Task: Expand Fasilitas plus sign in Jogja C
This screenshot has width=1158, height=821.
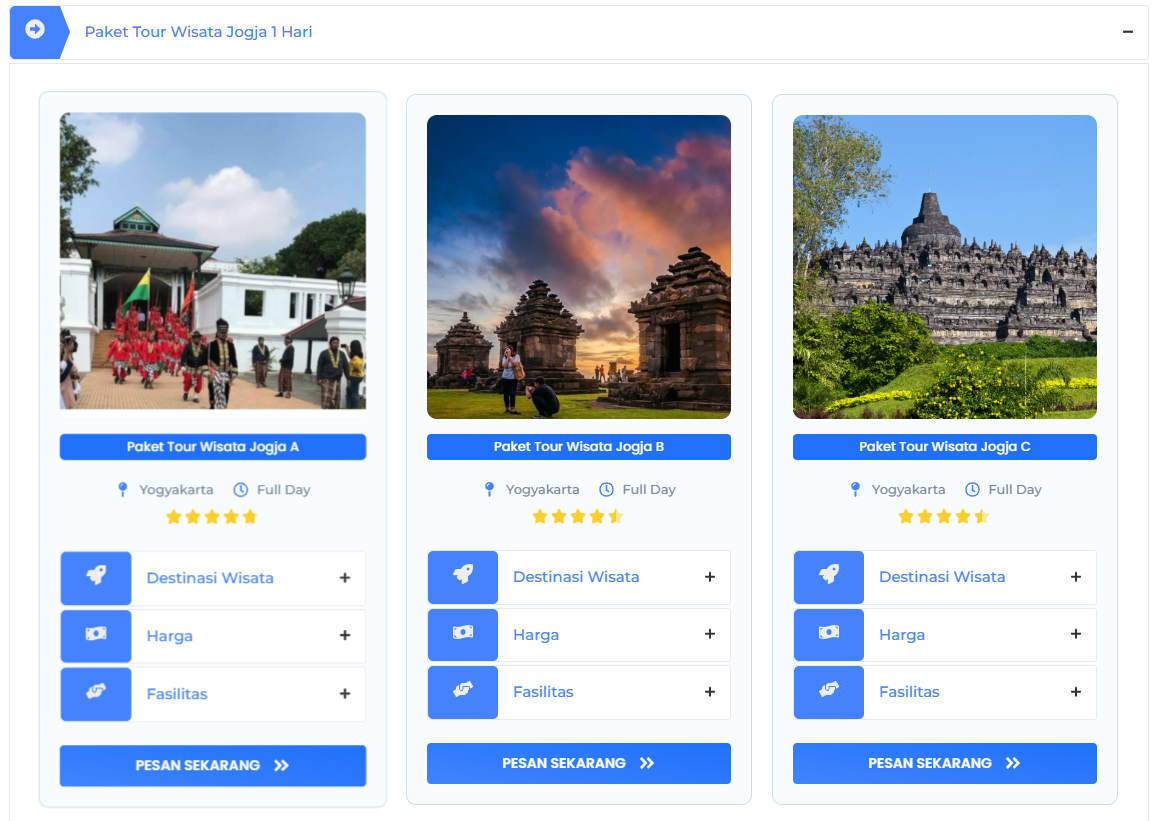Action: click(1076, 691)
